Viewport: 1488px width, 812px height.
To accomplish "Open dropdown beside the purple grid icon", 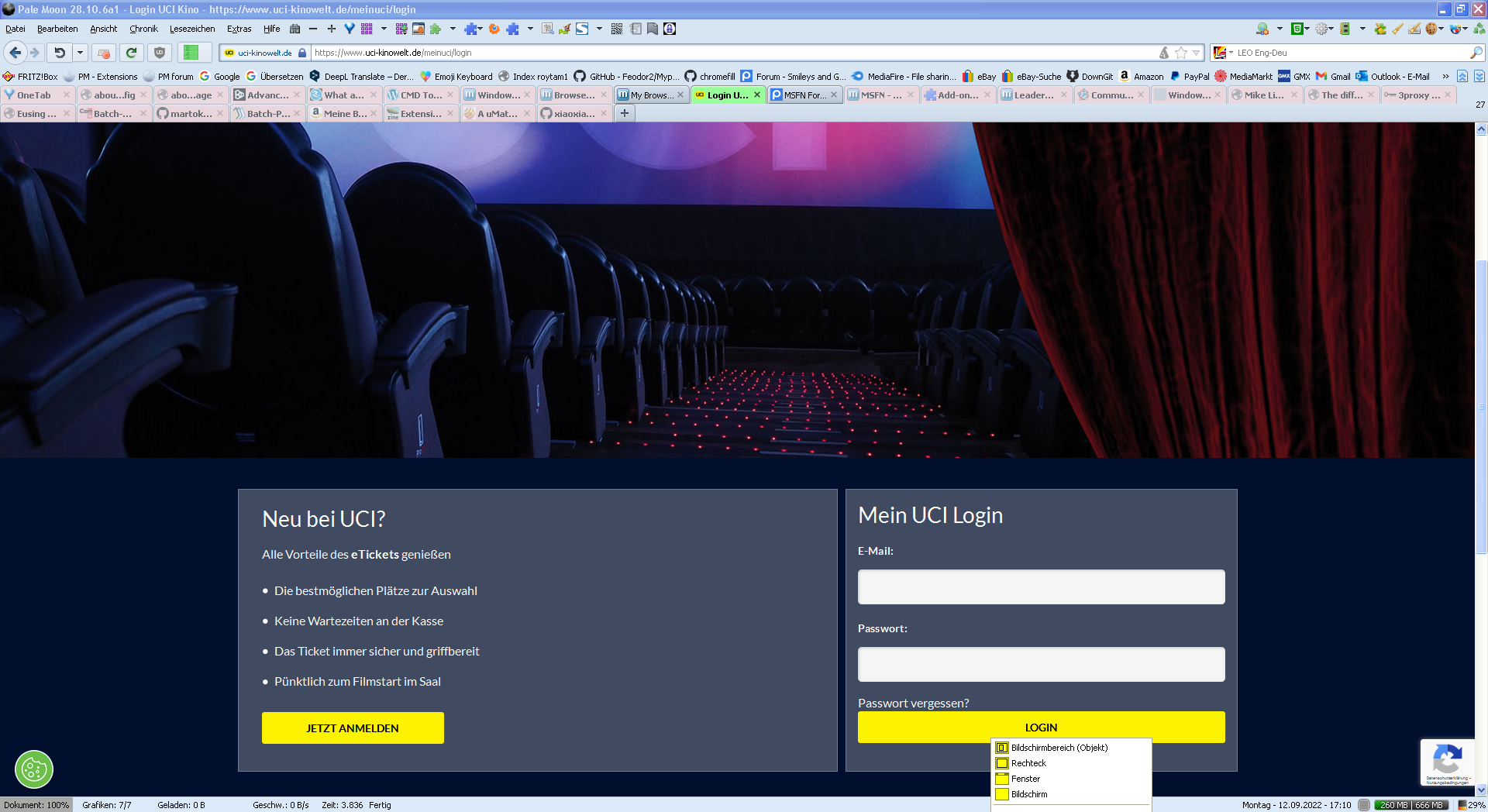I will (x=384, y=29).
